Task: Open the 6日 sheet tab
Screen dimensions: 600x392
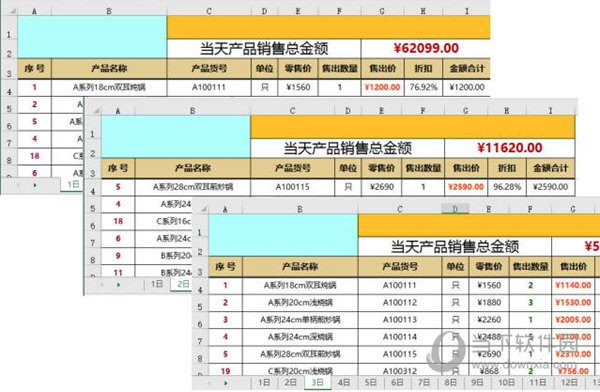Action: pos(397,382)
